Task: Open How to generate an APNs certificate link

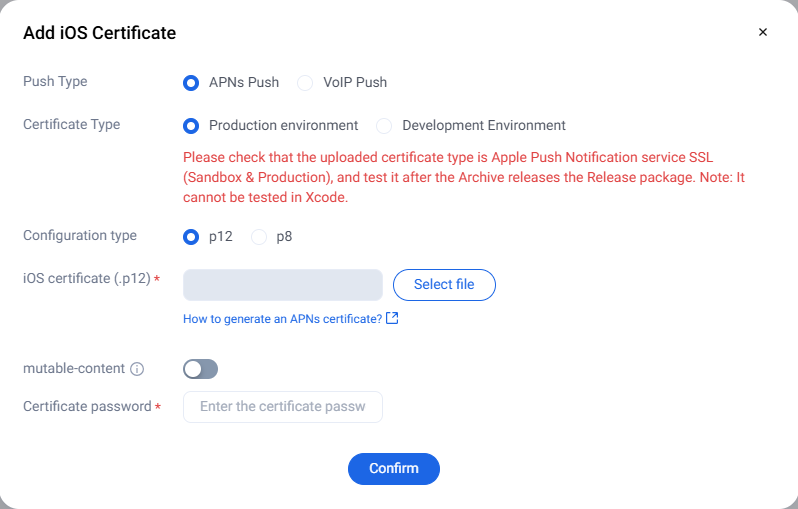Action: [x=282, y=319]
